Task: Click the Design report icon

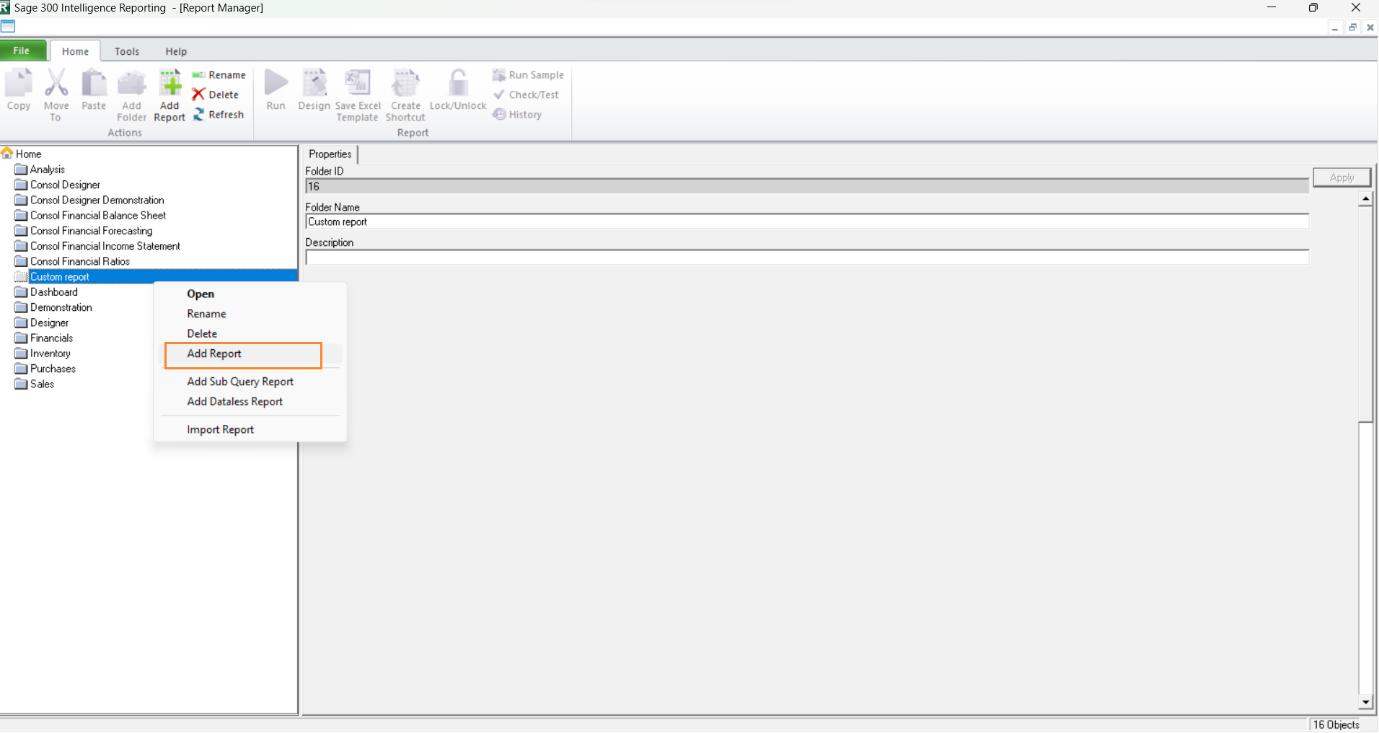Action: coord(314,84)
